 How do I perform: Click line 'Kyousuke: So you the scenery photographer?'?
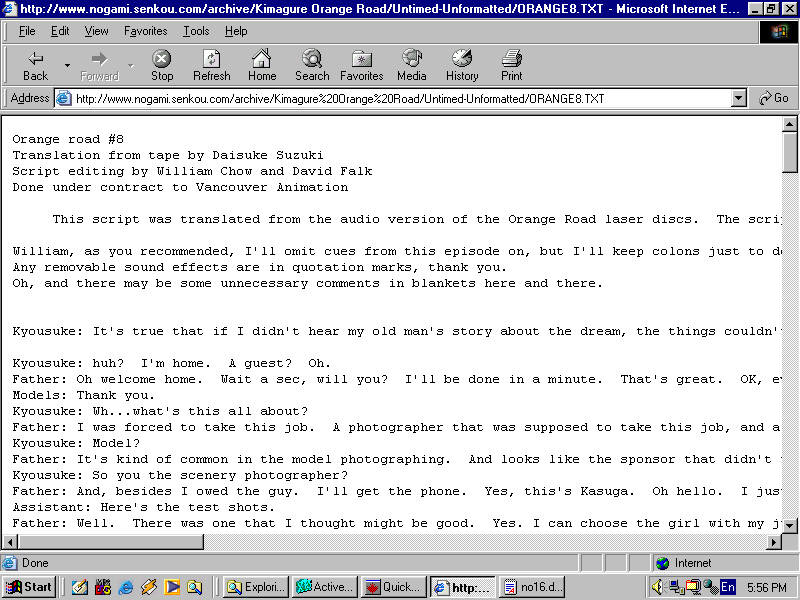(180, 476)
